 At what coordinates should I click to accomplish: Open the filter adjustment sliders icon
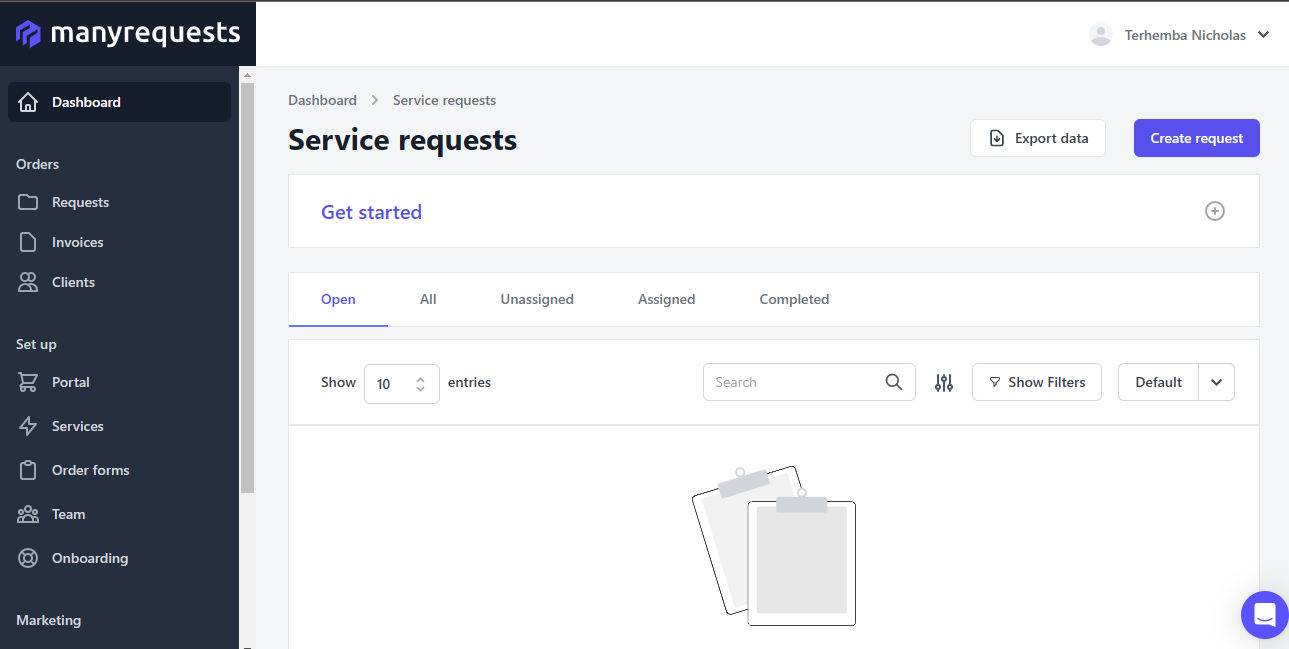(943, 381)
